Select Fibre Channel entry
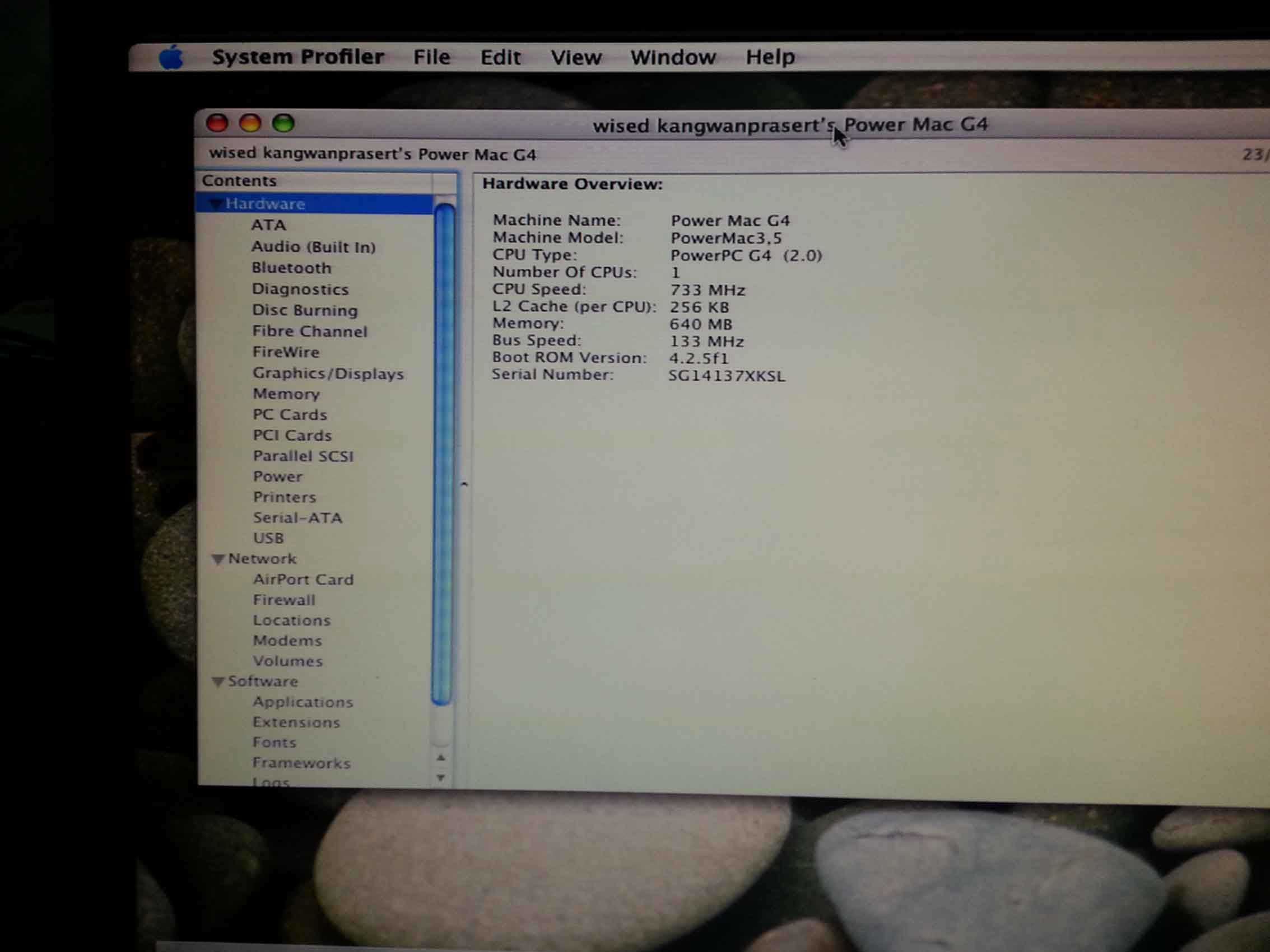 pos(309,332)
